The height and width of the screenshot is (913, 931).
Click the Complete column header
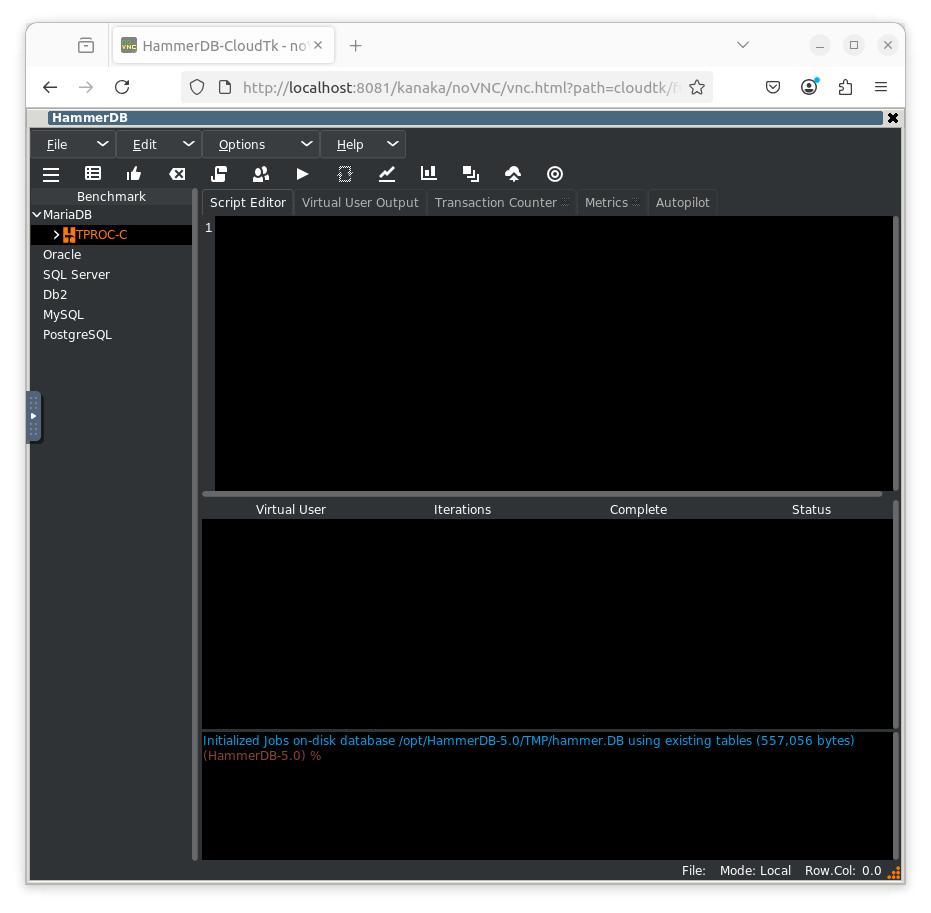[638, 510]
